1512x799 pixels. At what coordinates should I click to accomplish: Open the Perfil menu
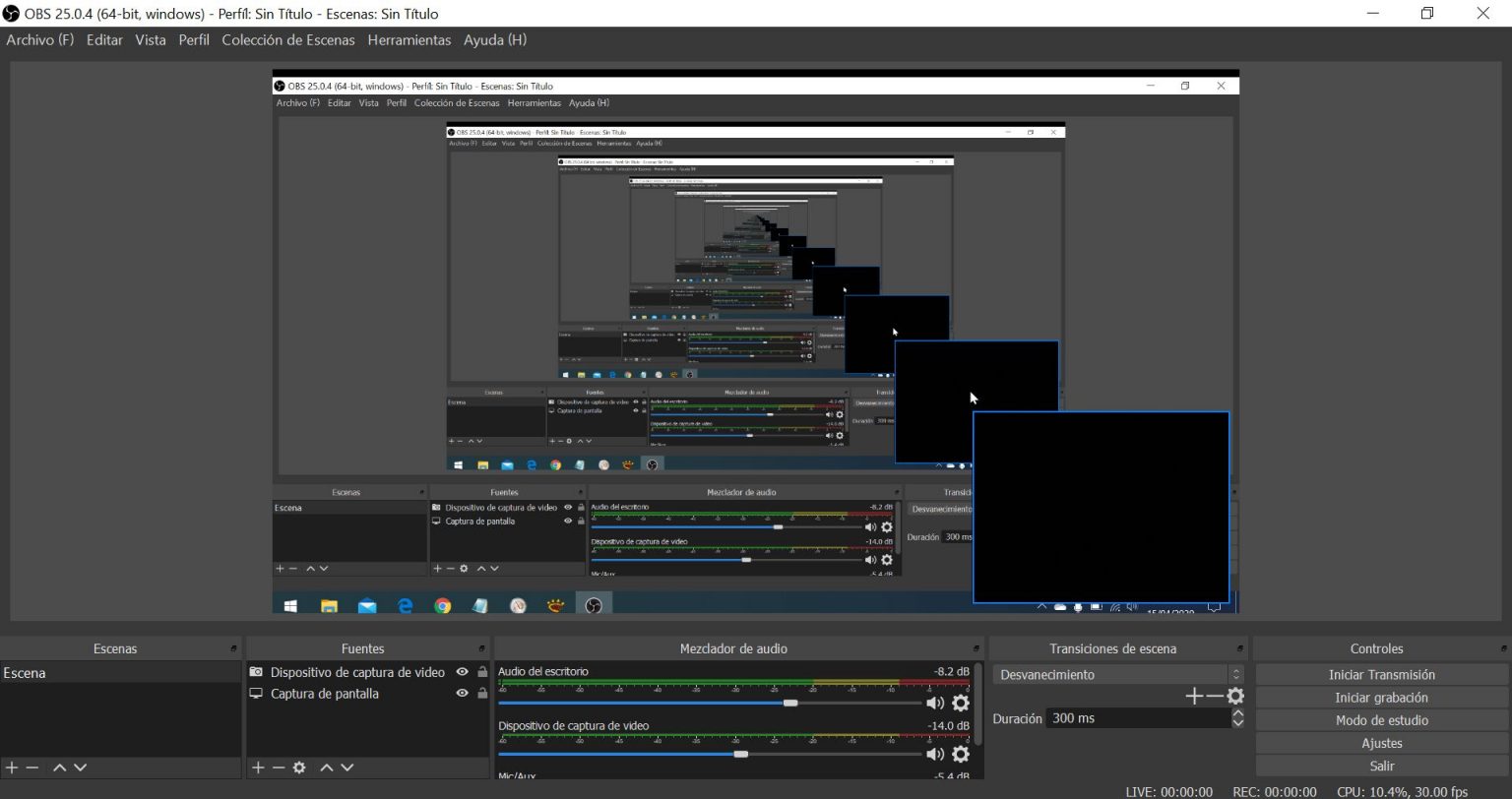[194, 40]
